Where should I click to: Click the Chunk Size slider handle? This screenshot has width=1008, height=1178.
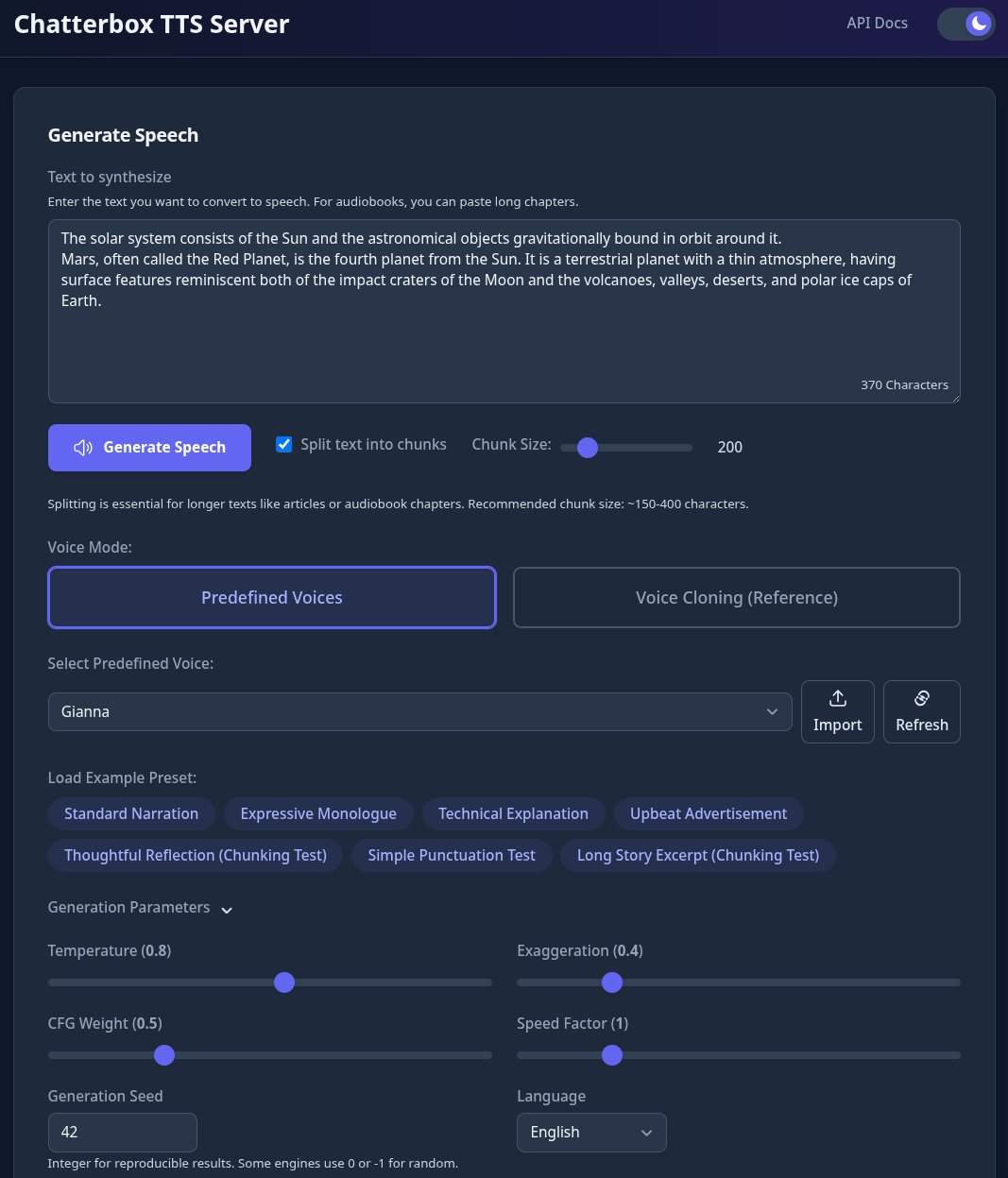pos(588,448)
